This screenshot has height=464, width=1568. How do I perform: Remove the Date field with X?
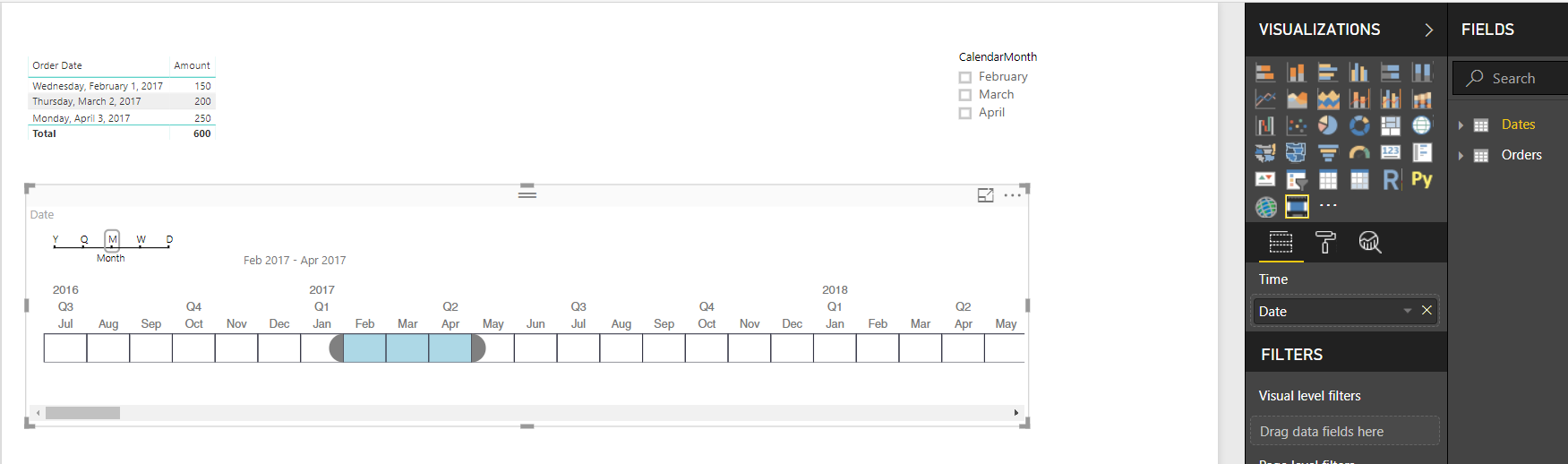point(1427,311)
